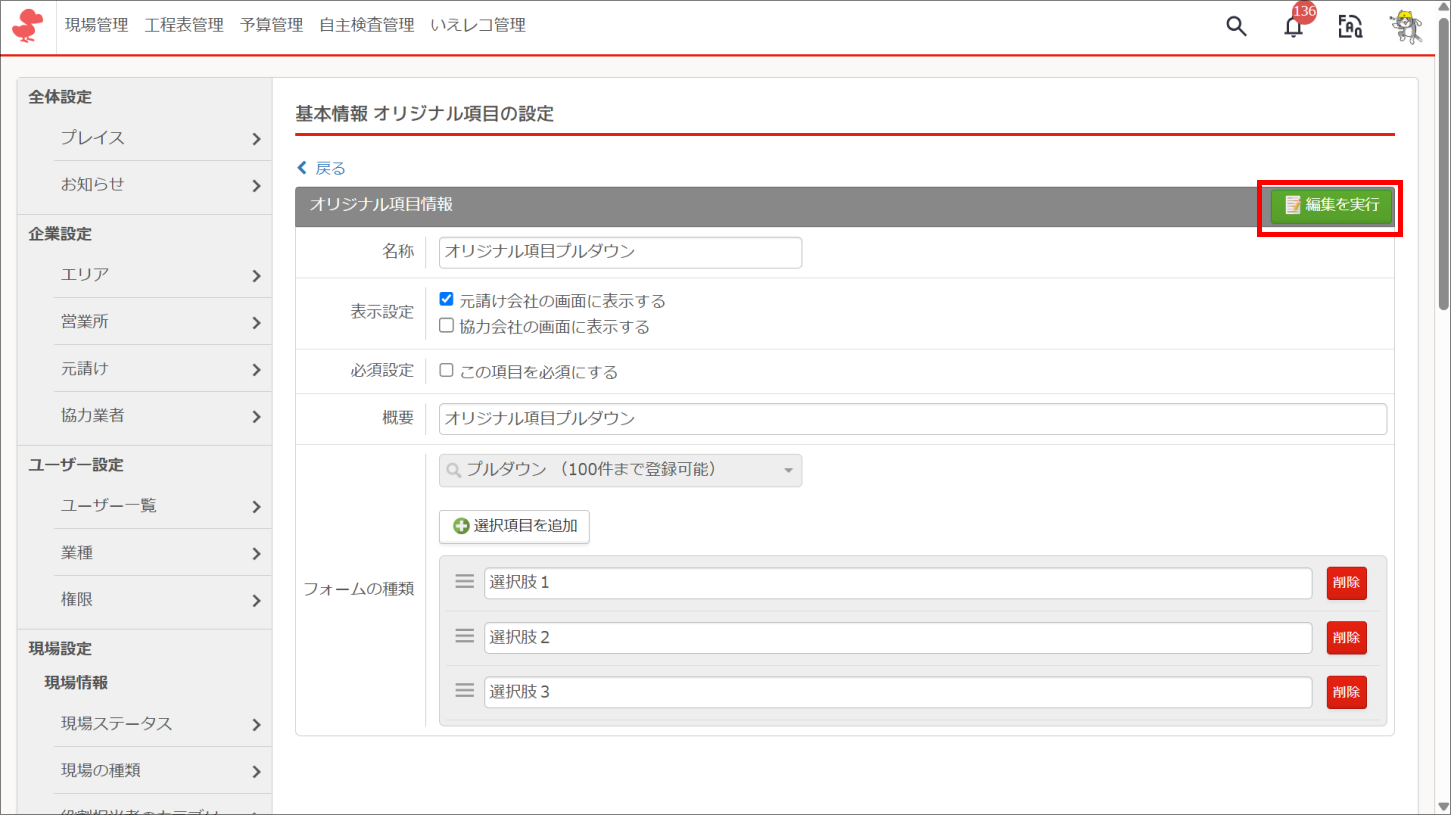
Task: Open the notifications bell icon
Action: tap(1293, 27)
